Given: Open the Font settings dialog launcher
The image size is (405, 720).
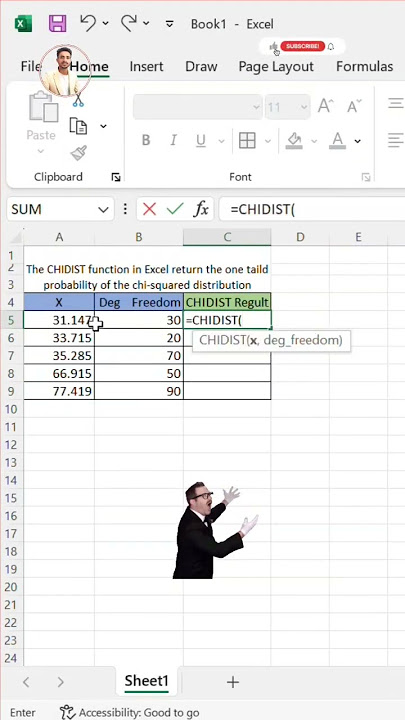Looking at the screenshot, I should click(366, 177).
